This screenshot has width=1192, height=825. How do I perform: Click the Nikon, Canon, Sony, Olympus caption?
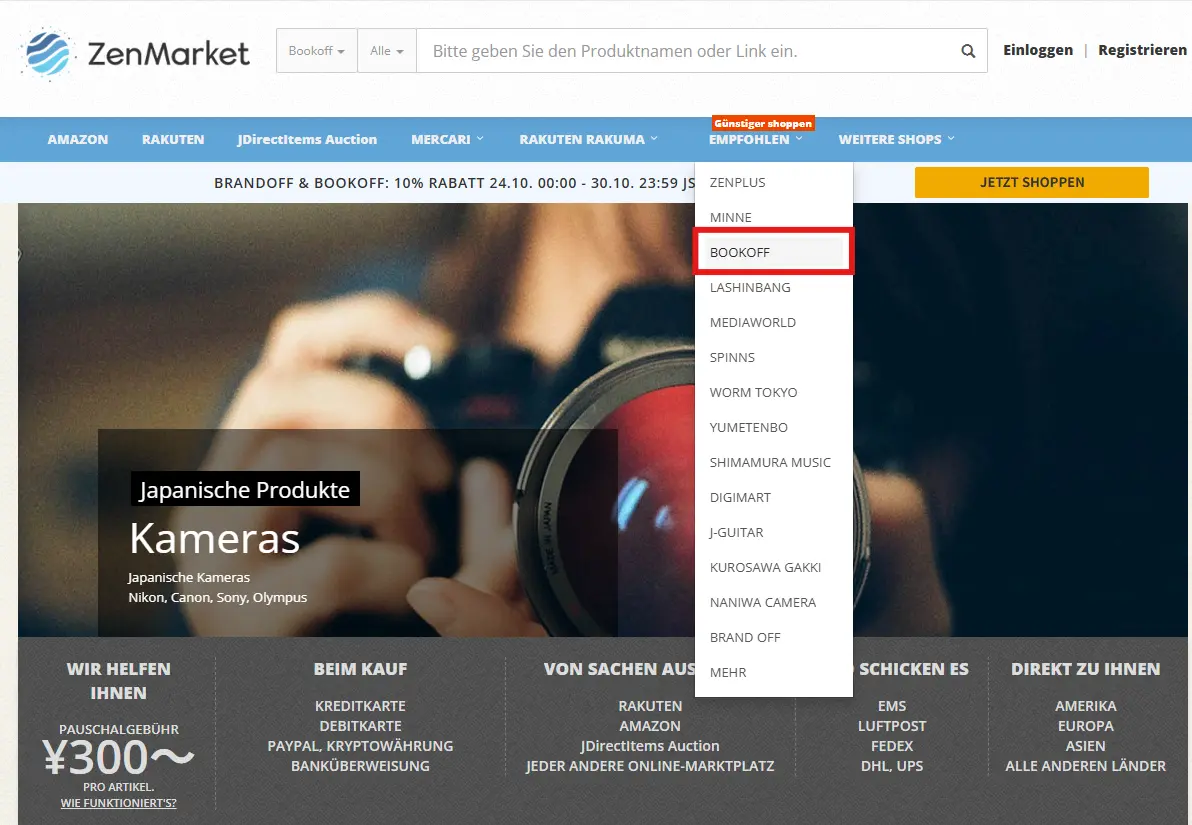coord(217,598)
